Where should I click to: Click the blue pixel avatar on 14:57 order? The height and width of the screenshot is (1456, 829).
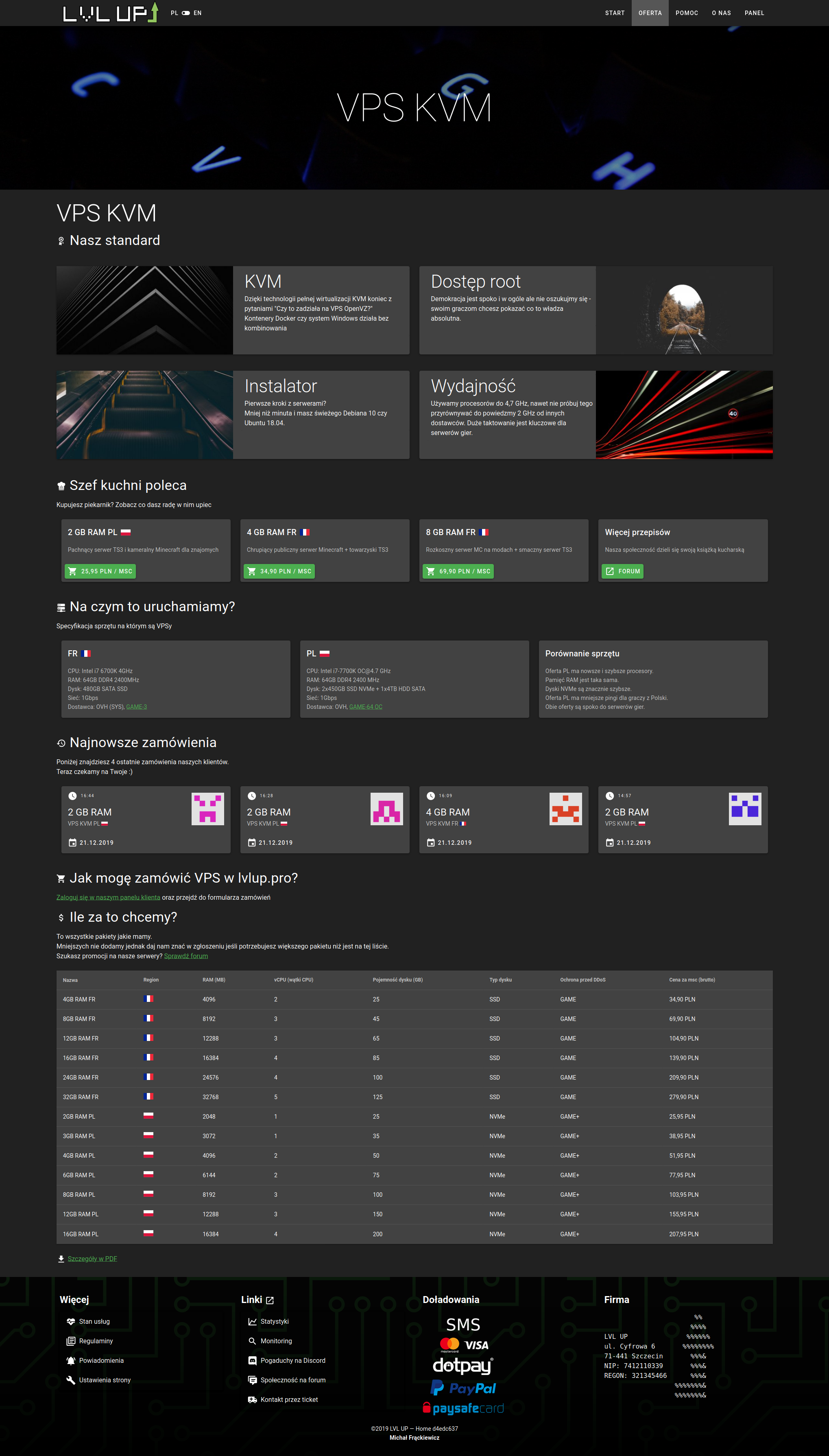point(745,809)
